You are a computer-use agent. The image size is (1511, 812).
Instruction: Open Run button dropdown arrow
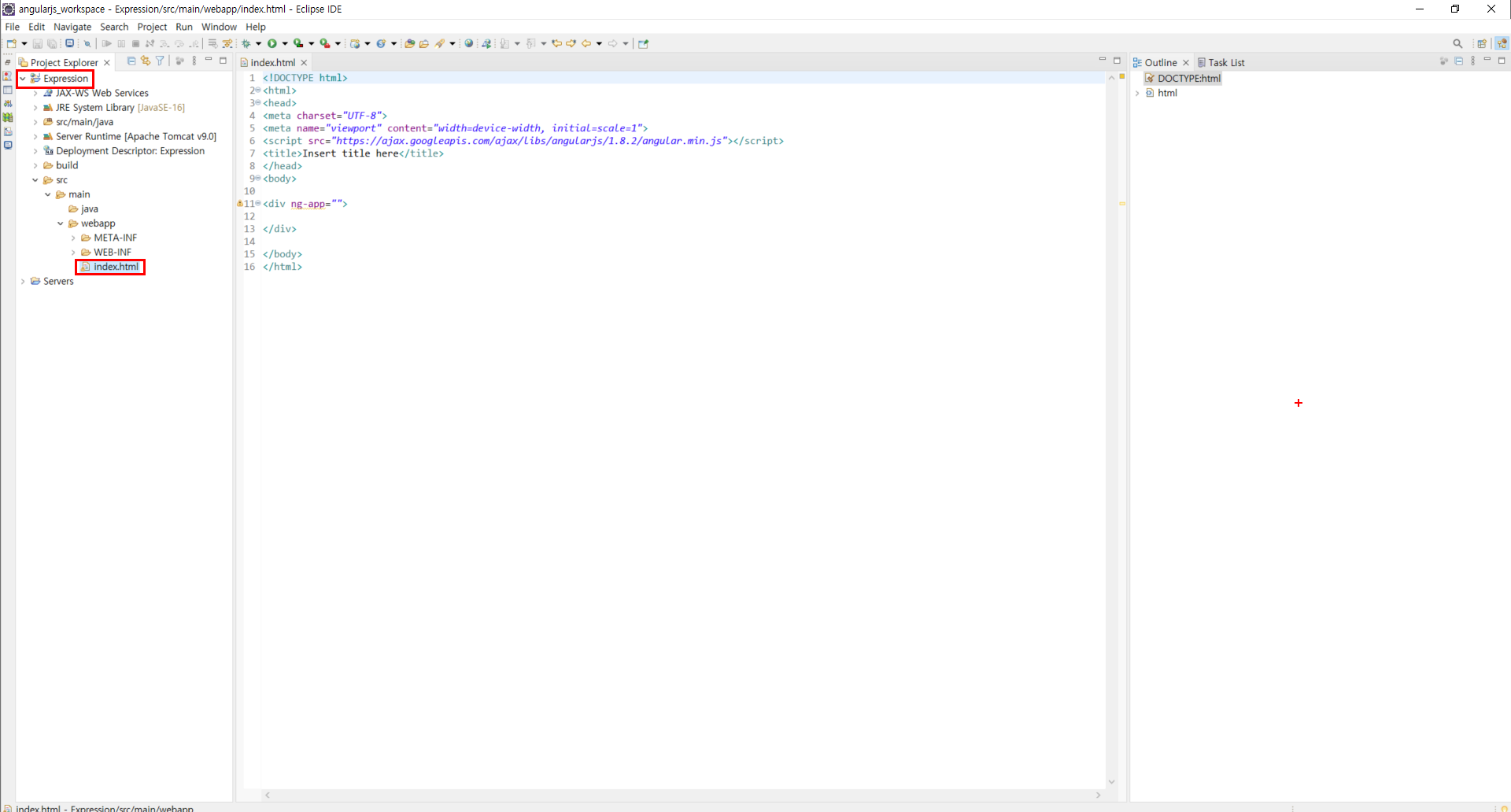(285, 43)
